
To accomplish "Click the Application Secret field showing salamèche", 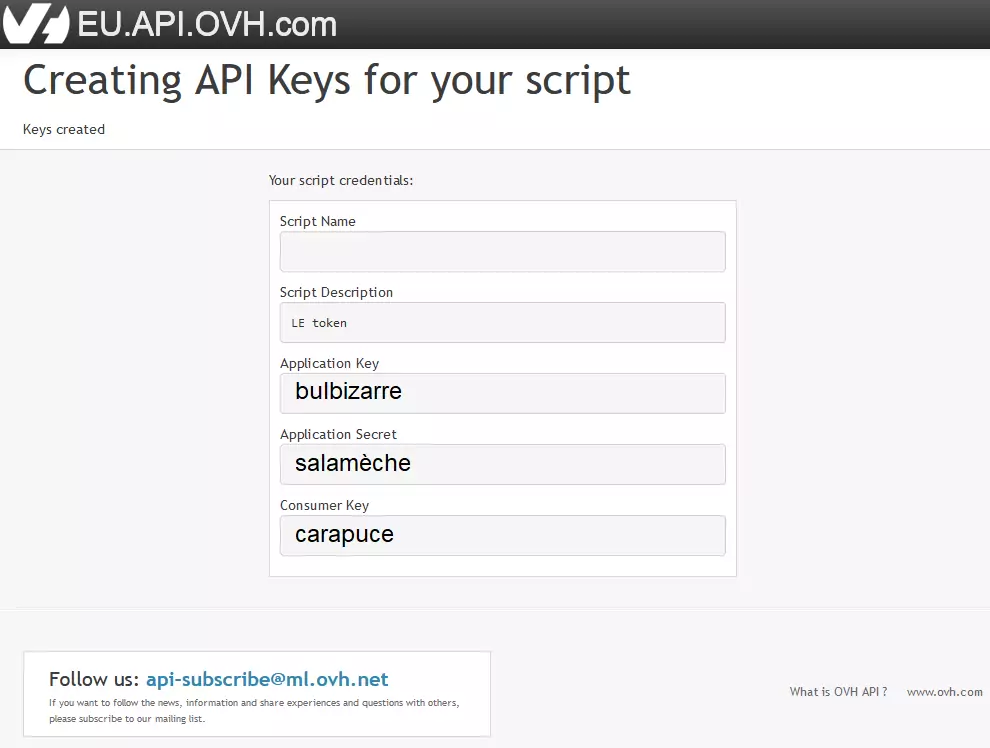I will [503, 465].
